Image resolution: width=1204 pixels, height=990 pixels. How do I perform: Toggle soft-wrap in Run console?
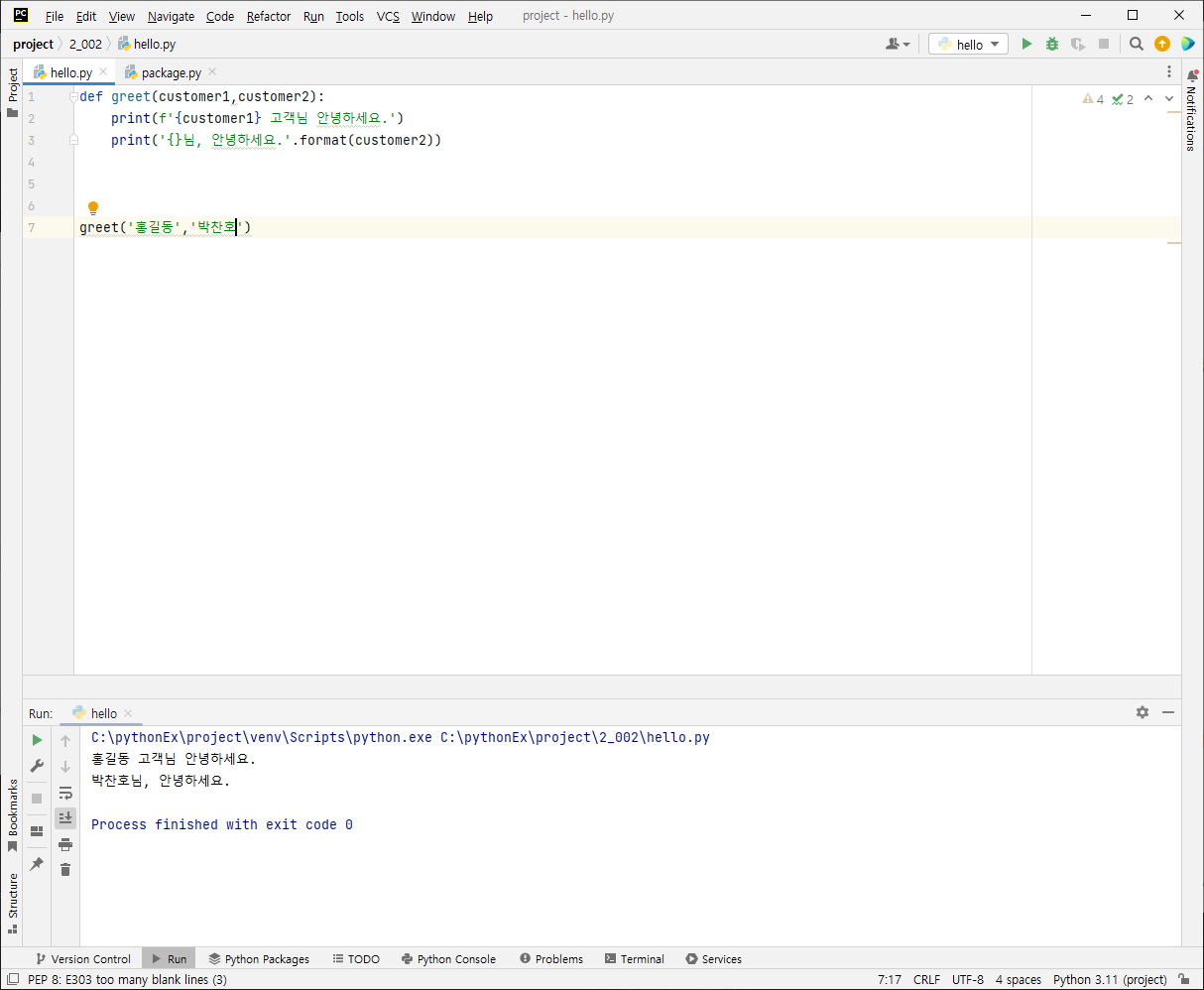[x=65, y=793]
